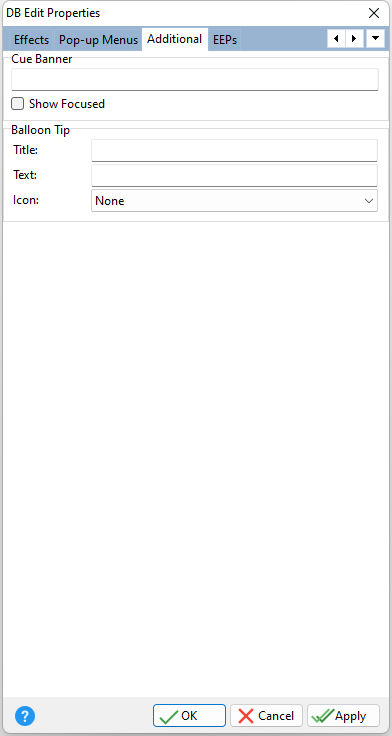
Task: Open the help question mark icon
Action: (x=25, y=716)
